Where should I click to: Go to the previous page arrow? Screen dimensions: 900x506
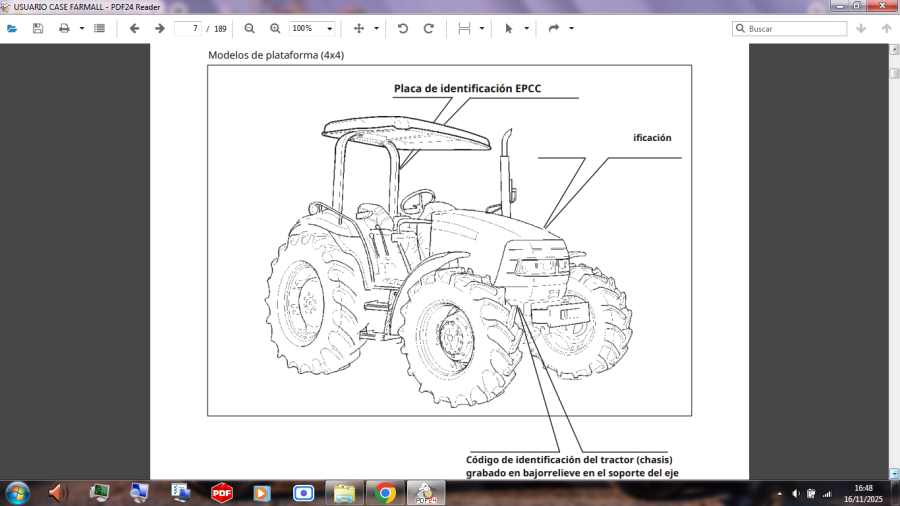pyautogui.click(x=134, y=29)
